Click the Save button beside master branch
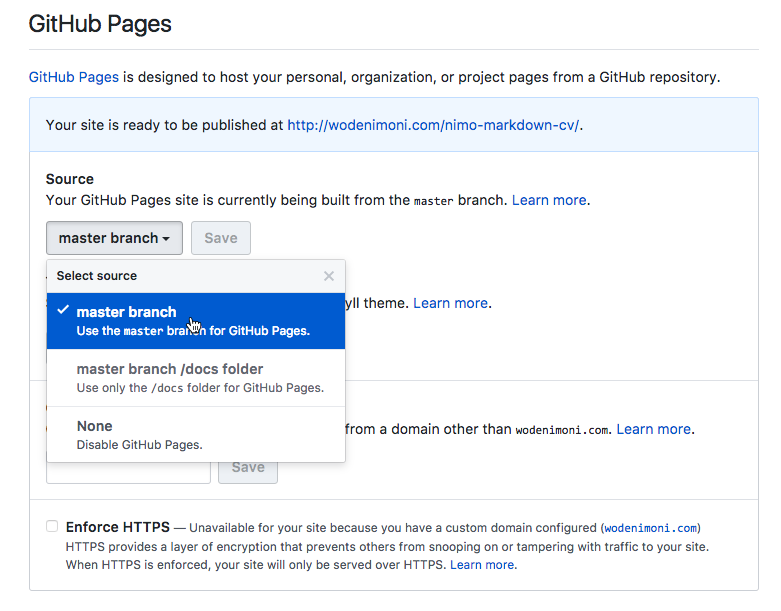Screen dimensions: 781x611 (x=221, y=238)
